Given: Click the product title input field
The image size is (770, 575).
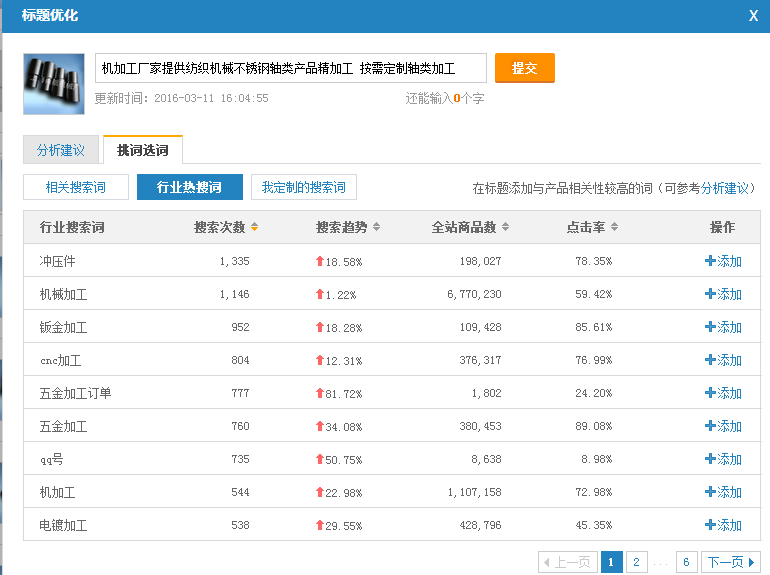Looking at the screenshot, I should [x=290, y=68].
